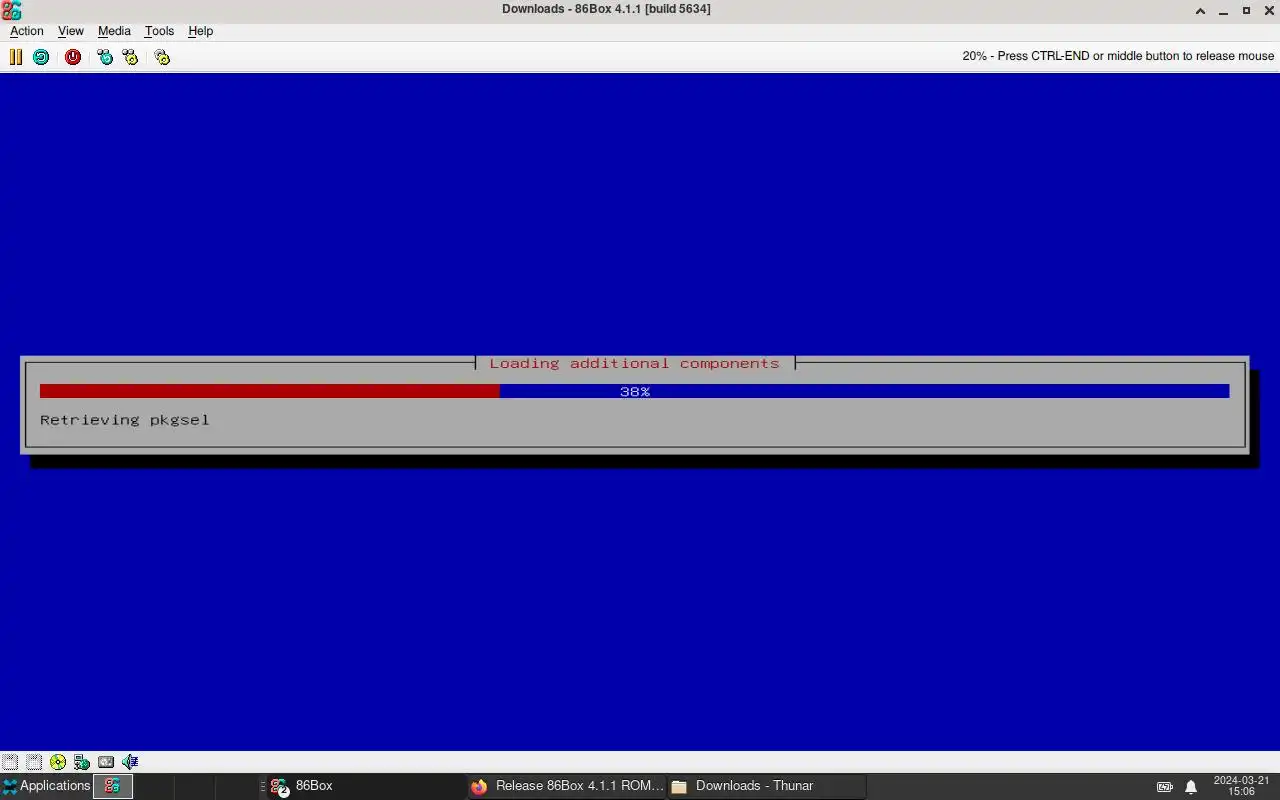Pause the emulated machine

click(16, 57)
